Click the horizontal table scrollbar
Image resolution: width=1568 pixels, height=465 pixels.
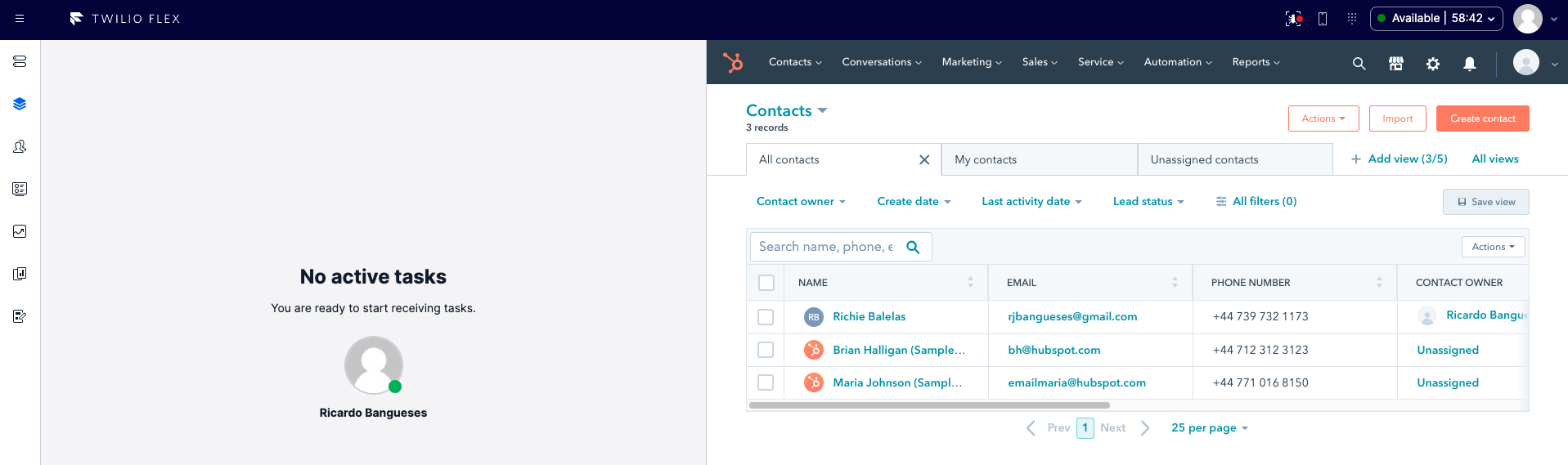pyautogui.click(x=929, y=405)
